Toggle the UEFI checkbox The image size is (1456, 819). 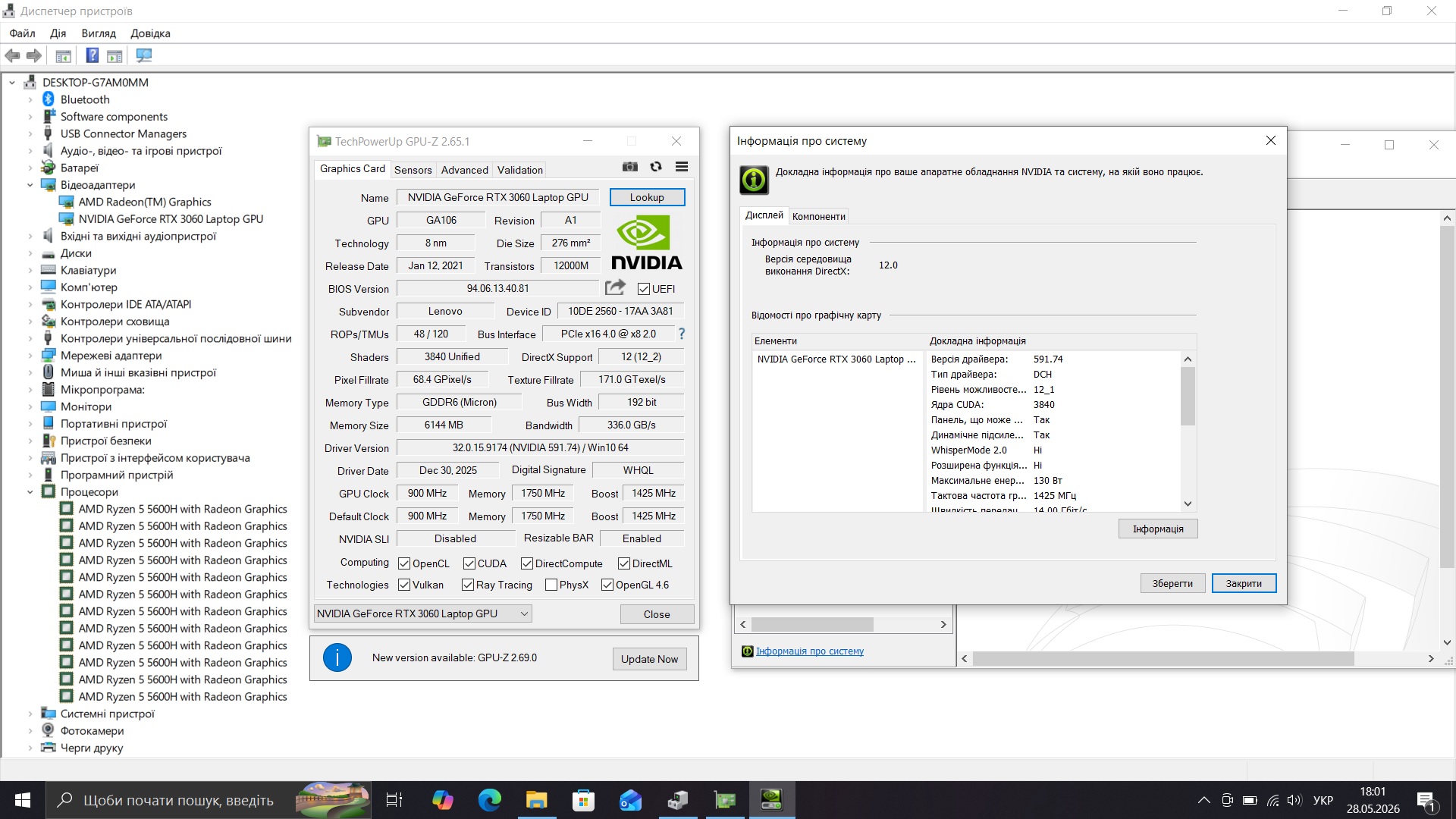[x=644, y=289]
